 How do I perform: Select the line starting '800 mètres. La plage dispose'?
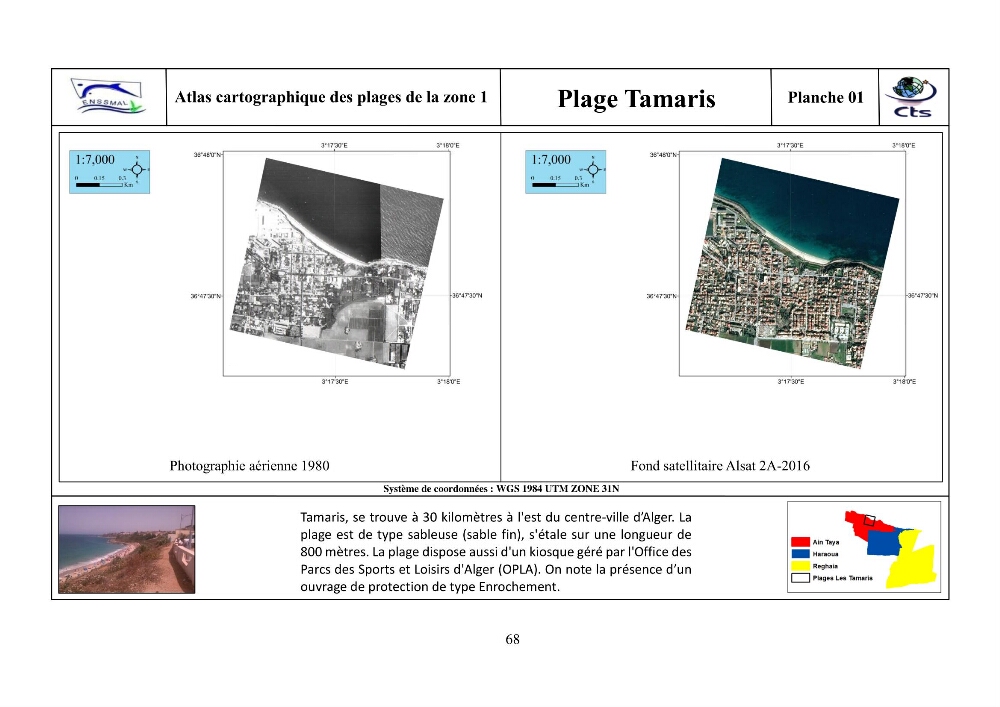coord(496,551)
